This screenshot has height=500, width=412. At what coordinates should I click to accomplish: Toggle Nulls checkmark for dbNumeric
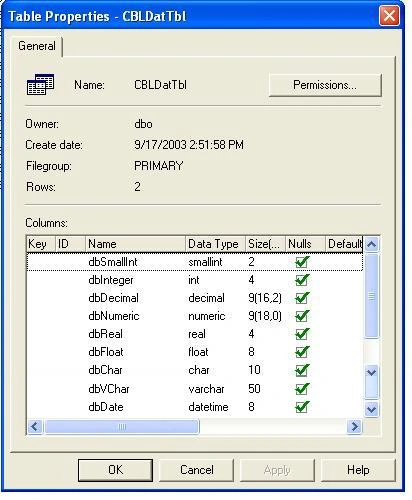click(x=302, y=316)
